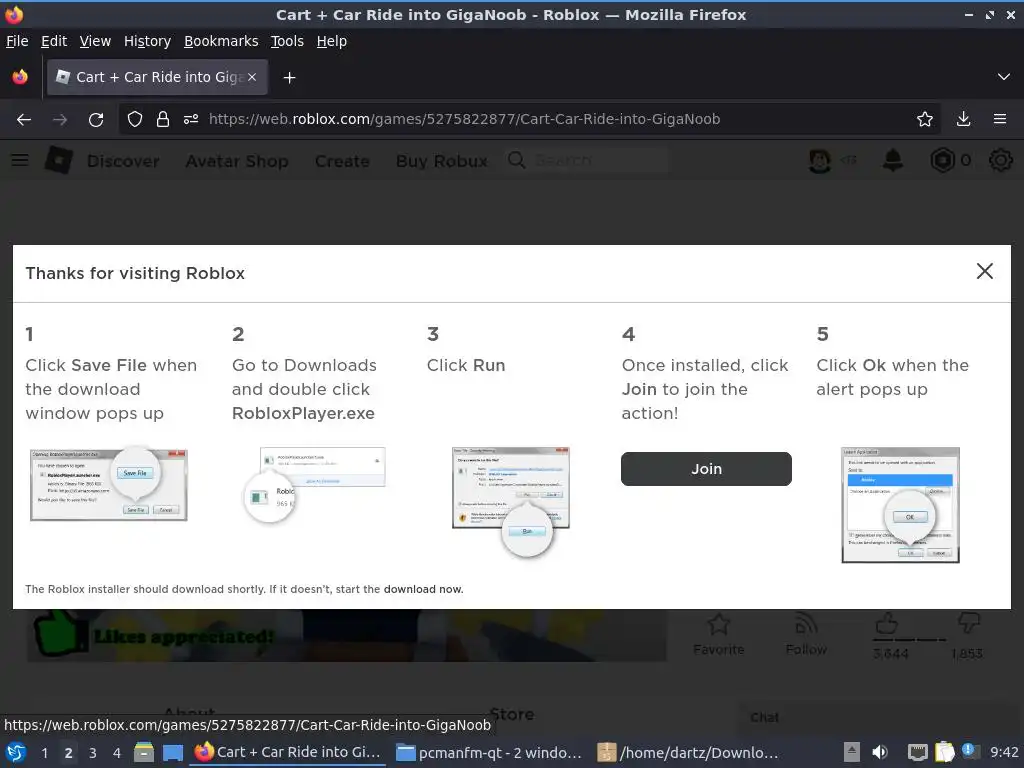Open the History menu
The width and height of the screenshot is (1024, 768).
click(147, 41)
